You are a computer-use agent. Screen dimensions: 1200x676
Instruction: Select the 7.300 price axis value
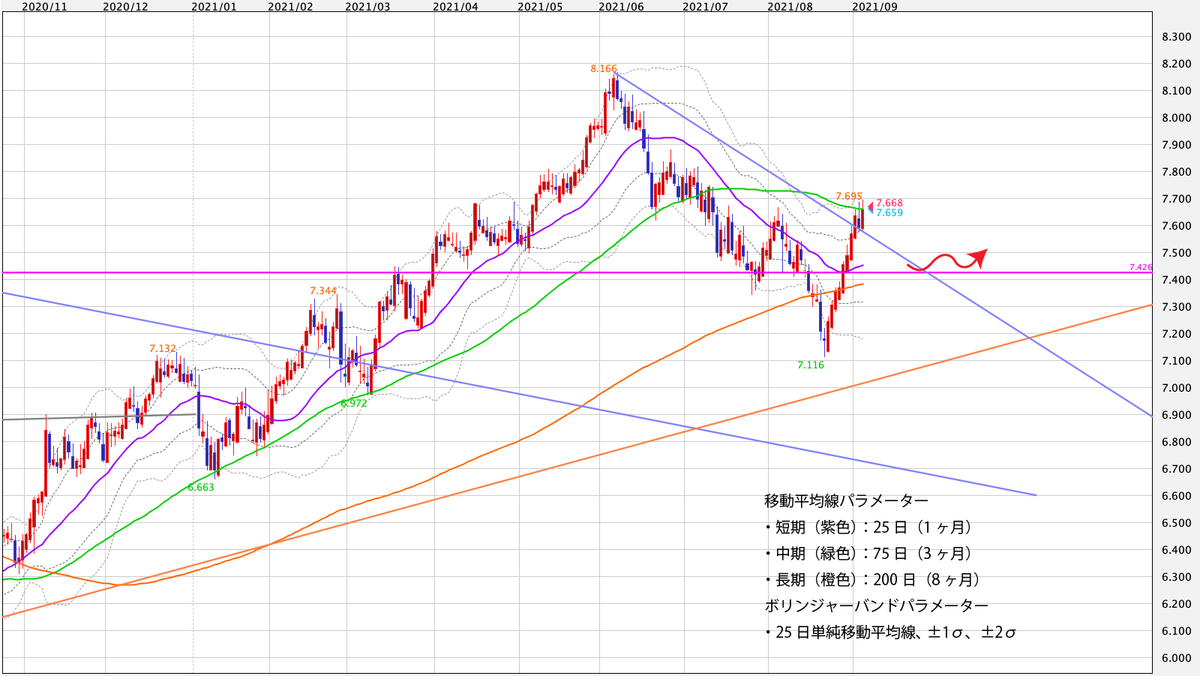pyautogui.click(x=1176, y=307)
